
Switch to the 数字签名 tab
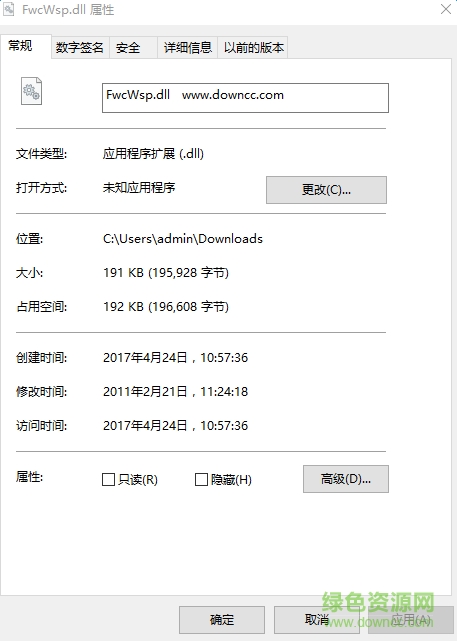(x=80, y=47)
